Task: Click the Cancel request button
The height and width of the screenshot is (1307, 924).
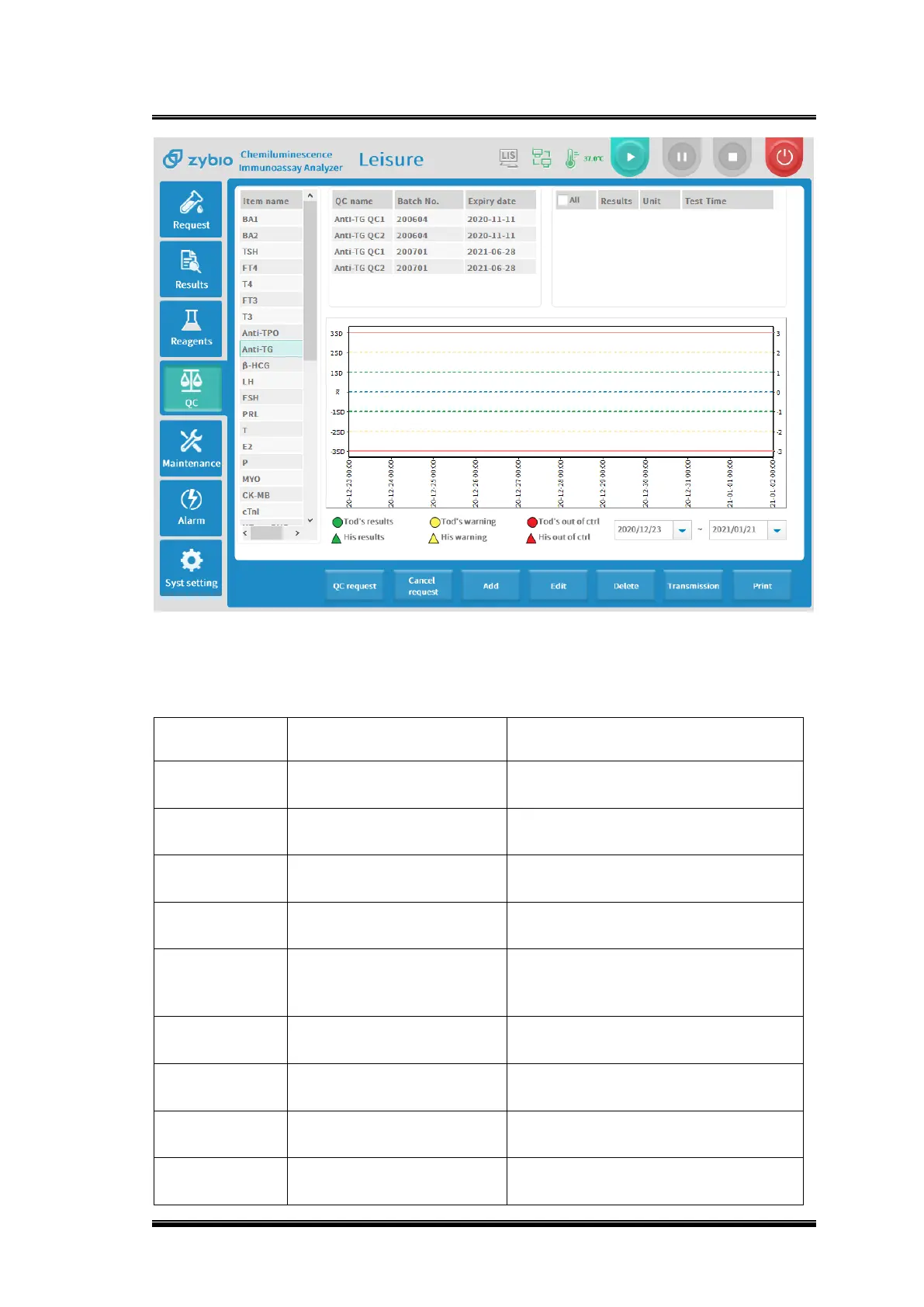Action: click(423, 586)
